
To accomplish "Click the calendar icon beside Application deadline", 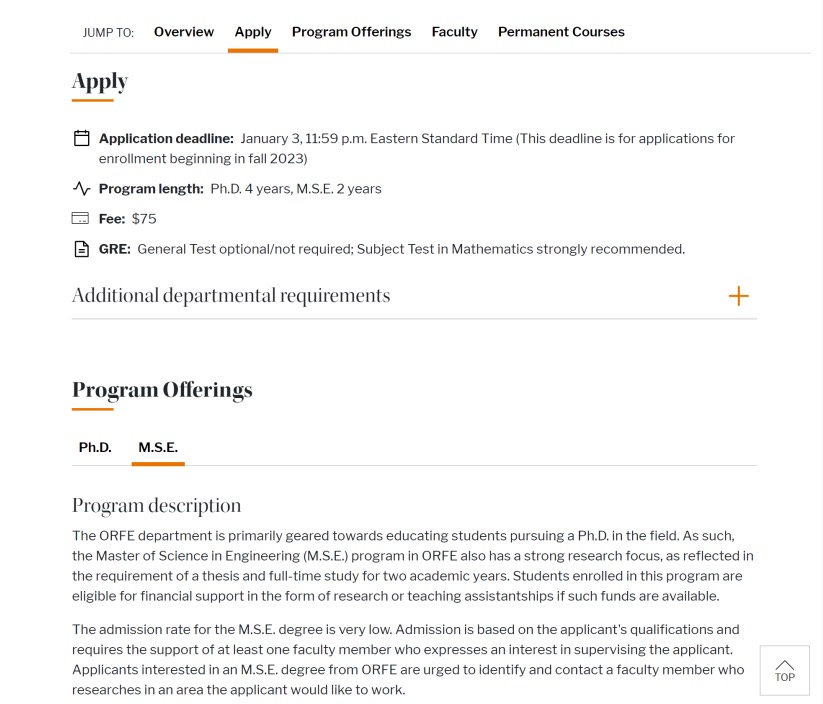I will pyautogui.click(x=81, y=138).
